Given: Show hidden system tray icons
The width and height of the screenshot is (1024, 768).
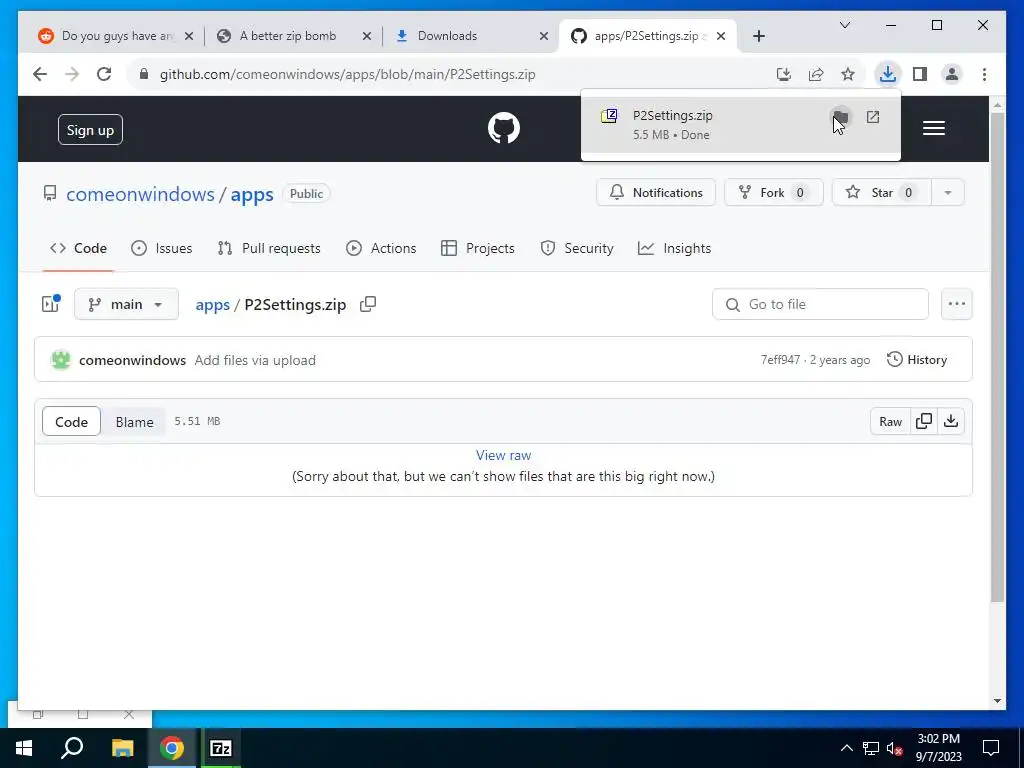Looking at the screenshot, I should [846, 748].
